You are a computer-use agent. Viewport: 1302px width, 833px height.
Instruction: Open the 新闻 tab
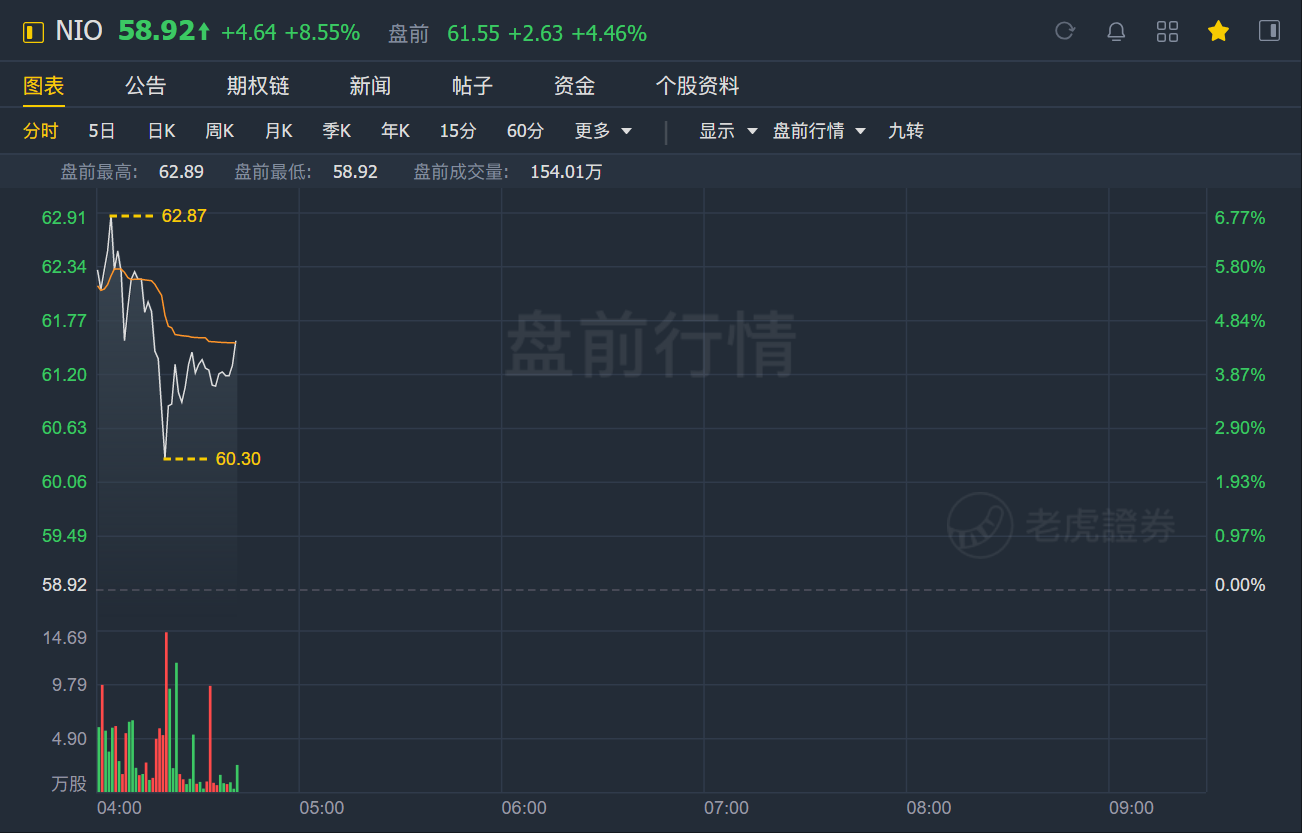click(370, 86)
